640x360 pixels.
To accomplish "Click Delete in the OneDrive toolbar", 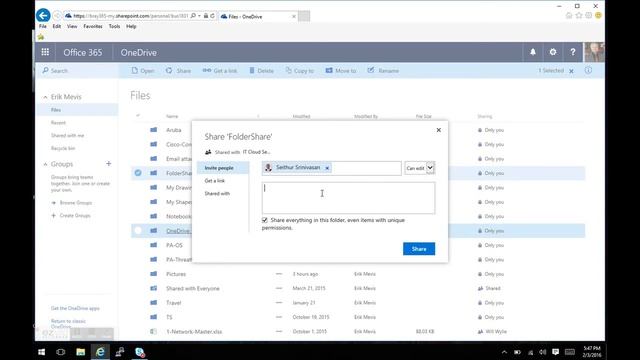I will pos(261,71).
